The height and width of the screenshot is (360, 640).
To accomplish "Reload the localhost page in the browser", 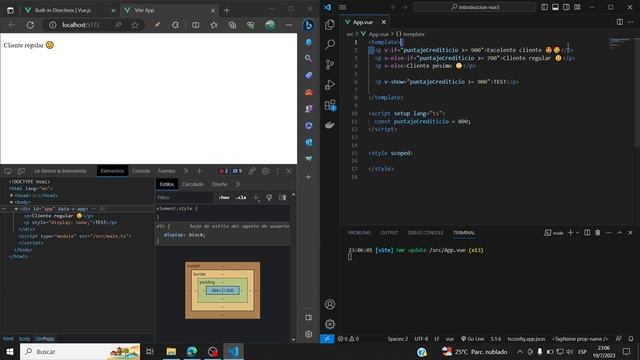I will (30, 25).
